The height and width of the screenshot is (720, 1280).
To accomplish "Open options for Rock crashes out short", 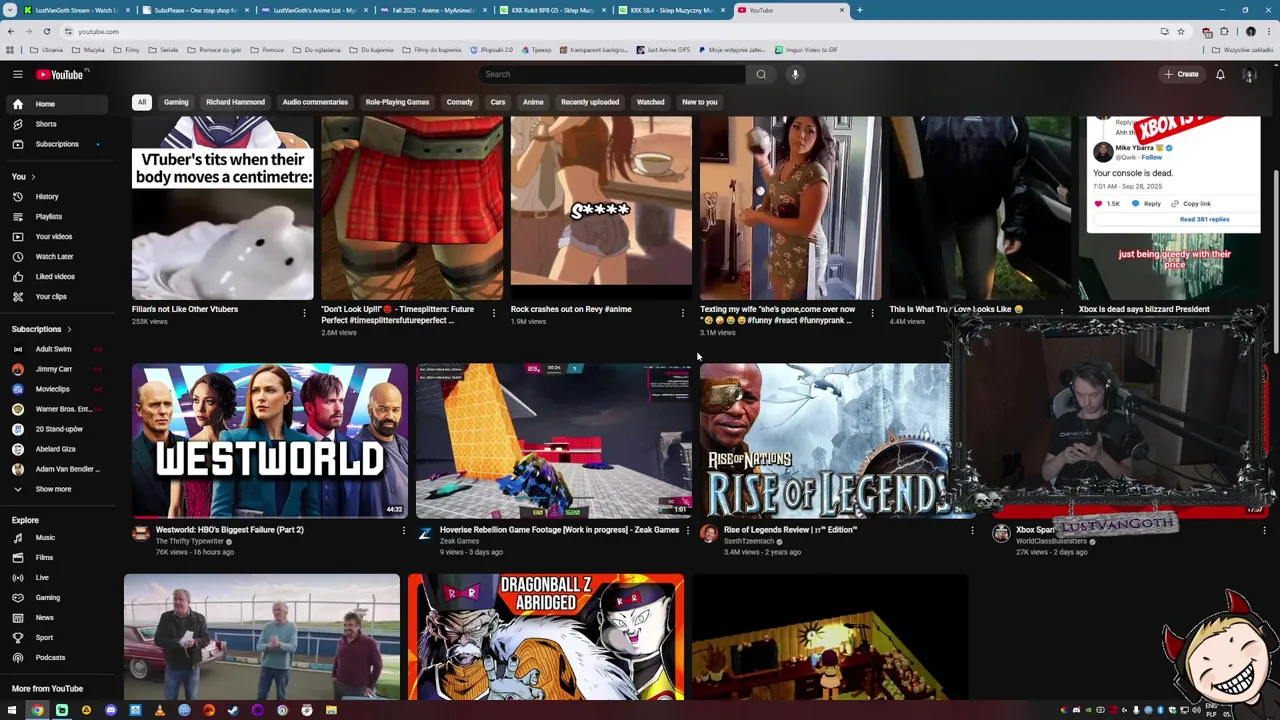I will [x=682, y=313].
